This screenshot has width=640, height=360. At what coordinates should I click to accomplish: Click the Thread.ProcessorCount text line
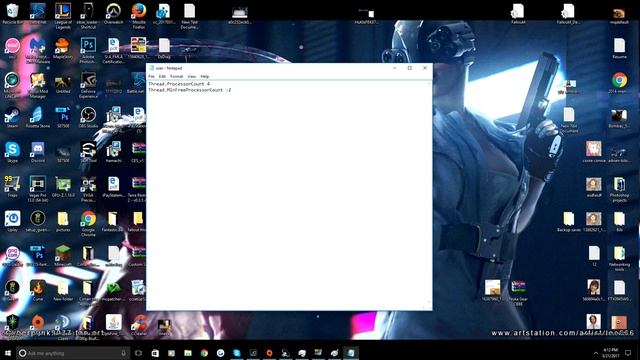(179, 84)
